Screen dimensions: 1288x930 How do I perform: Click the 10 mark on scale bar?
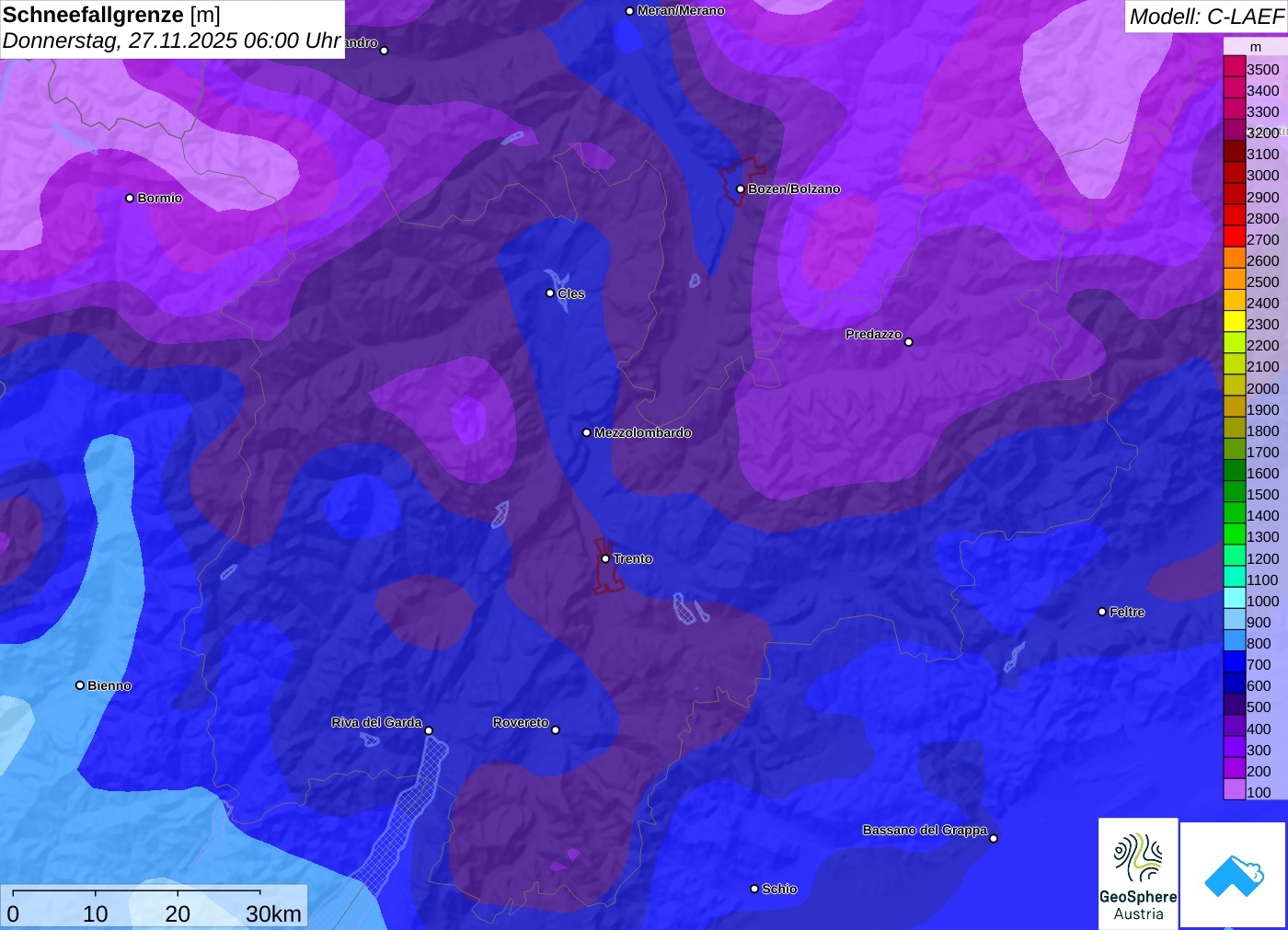[x=96, y=913]
